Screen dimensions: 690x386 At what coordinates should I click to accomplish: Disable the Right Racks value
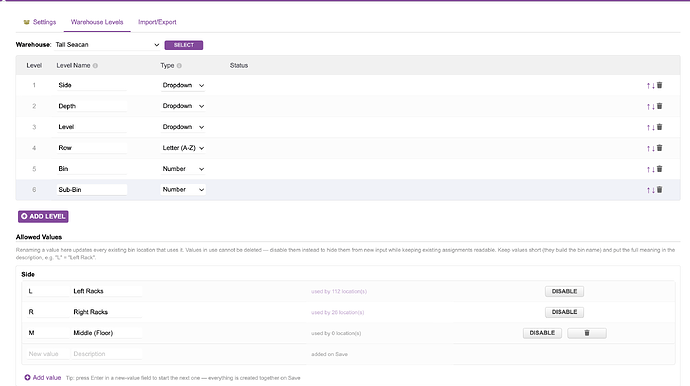(x=564, y=312)
